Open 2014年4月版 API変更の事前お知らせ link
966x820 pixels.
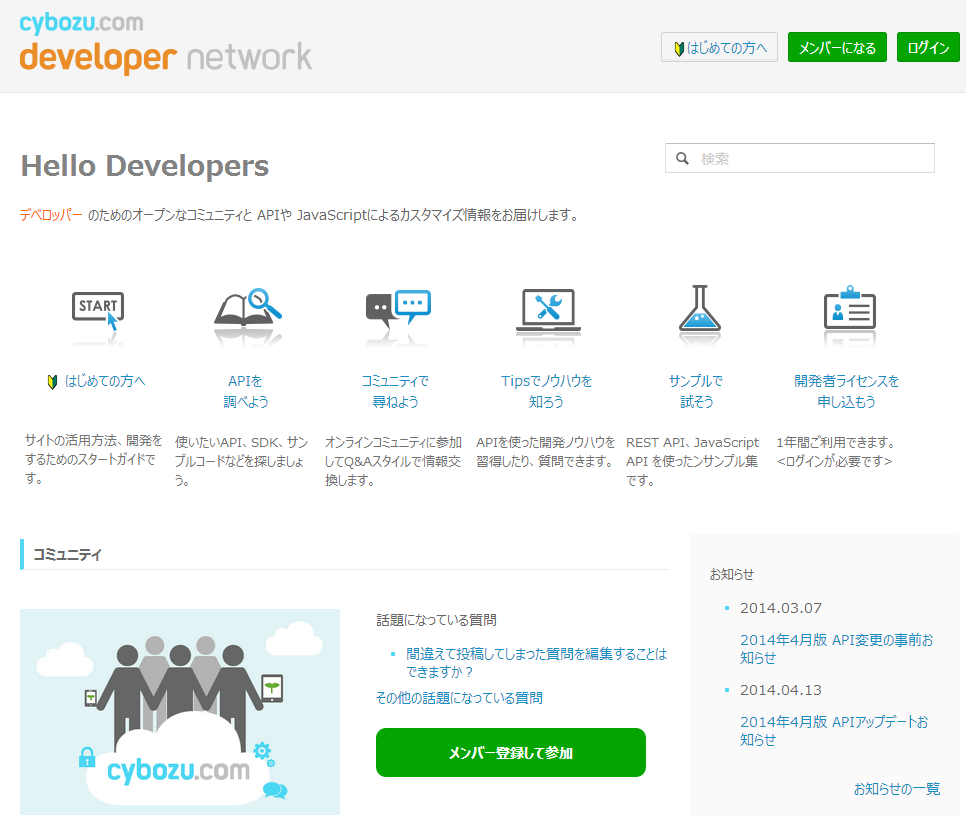click(836, 649)
